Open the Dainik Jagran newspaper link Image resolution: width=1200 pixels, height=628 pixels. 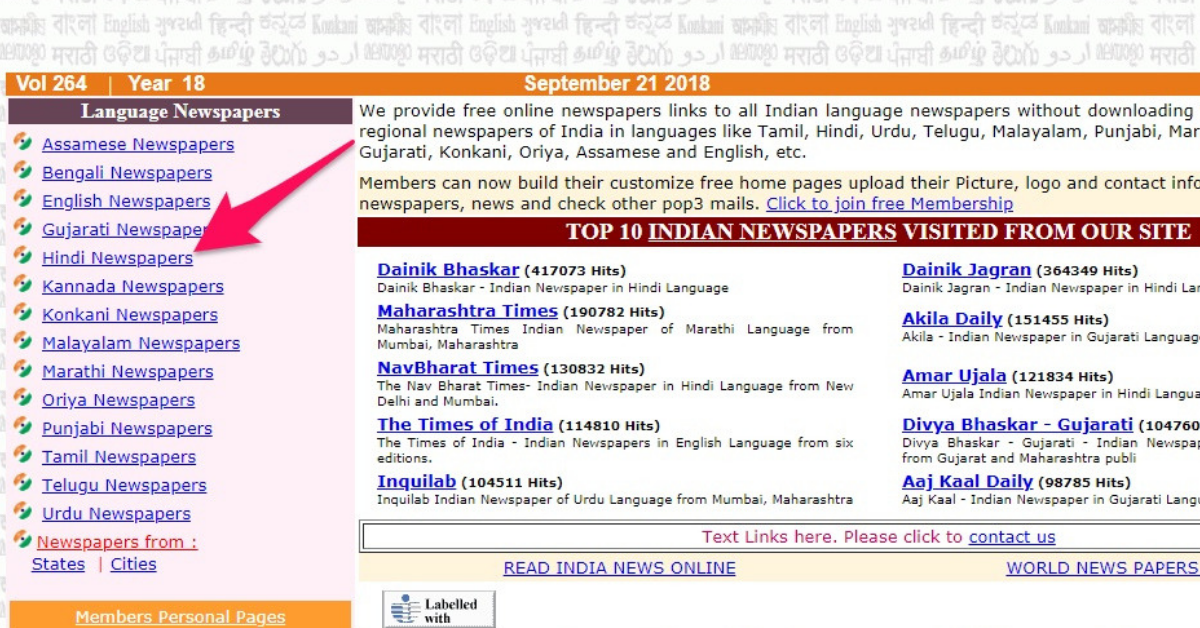(x=966, y=270)
